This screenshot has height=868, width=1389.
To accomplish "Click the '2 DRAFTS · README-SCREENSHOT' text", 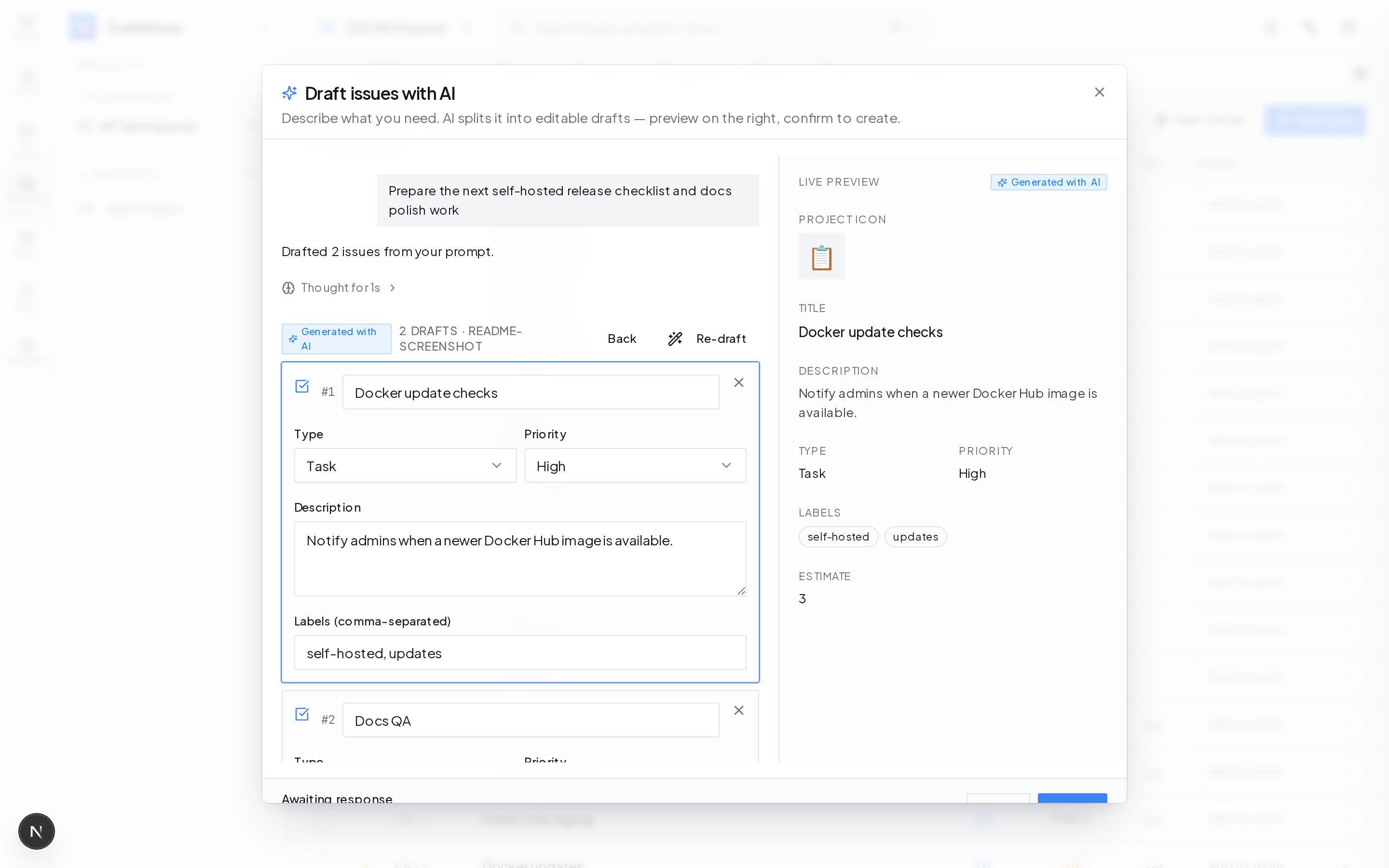I will 460,339.
